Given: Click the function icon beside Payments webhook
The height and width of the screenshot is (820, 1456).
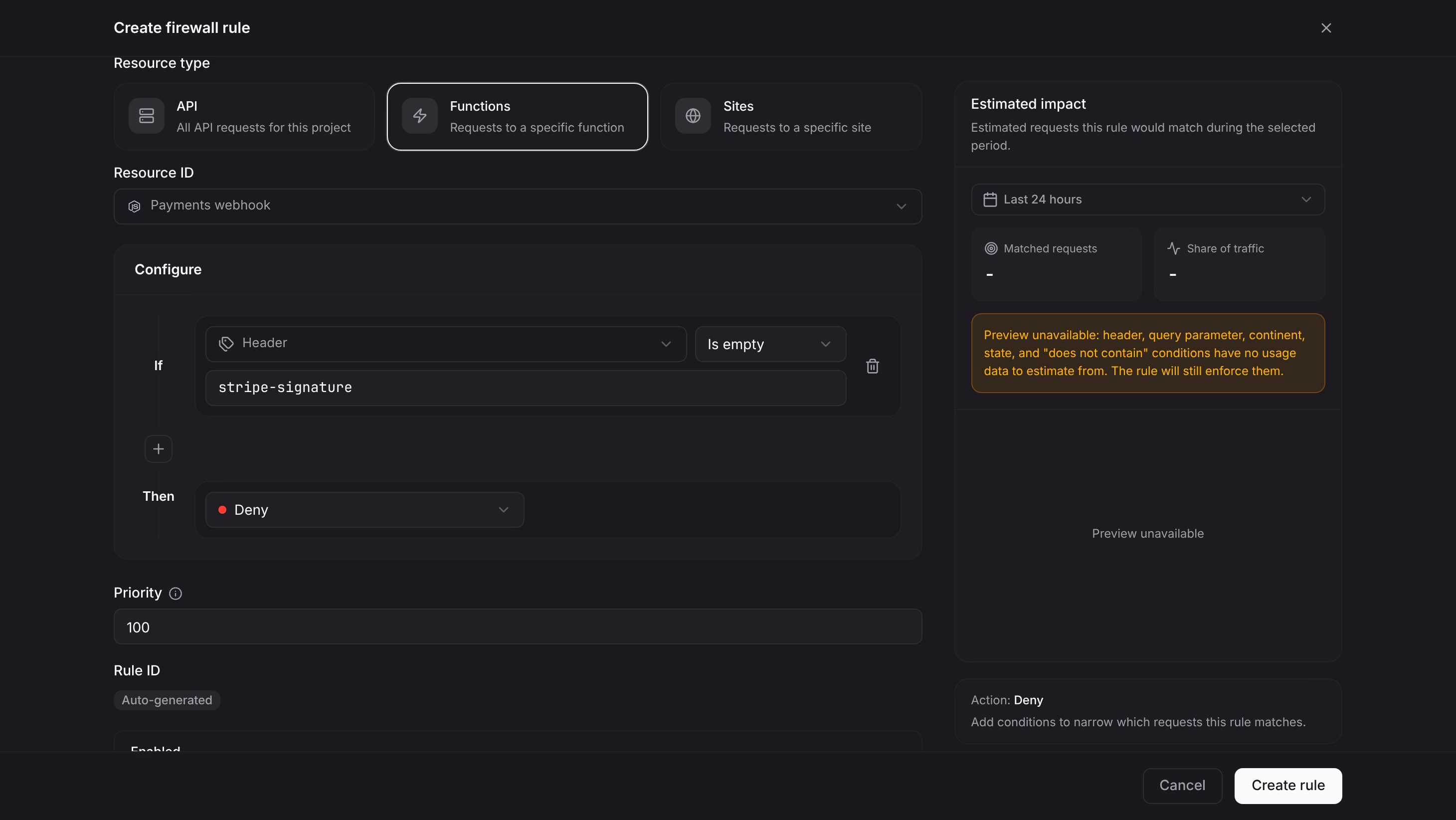Looking at the screenshot, I should pos(135,206).
